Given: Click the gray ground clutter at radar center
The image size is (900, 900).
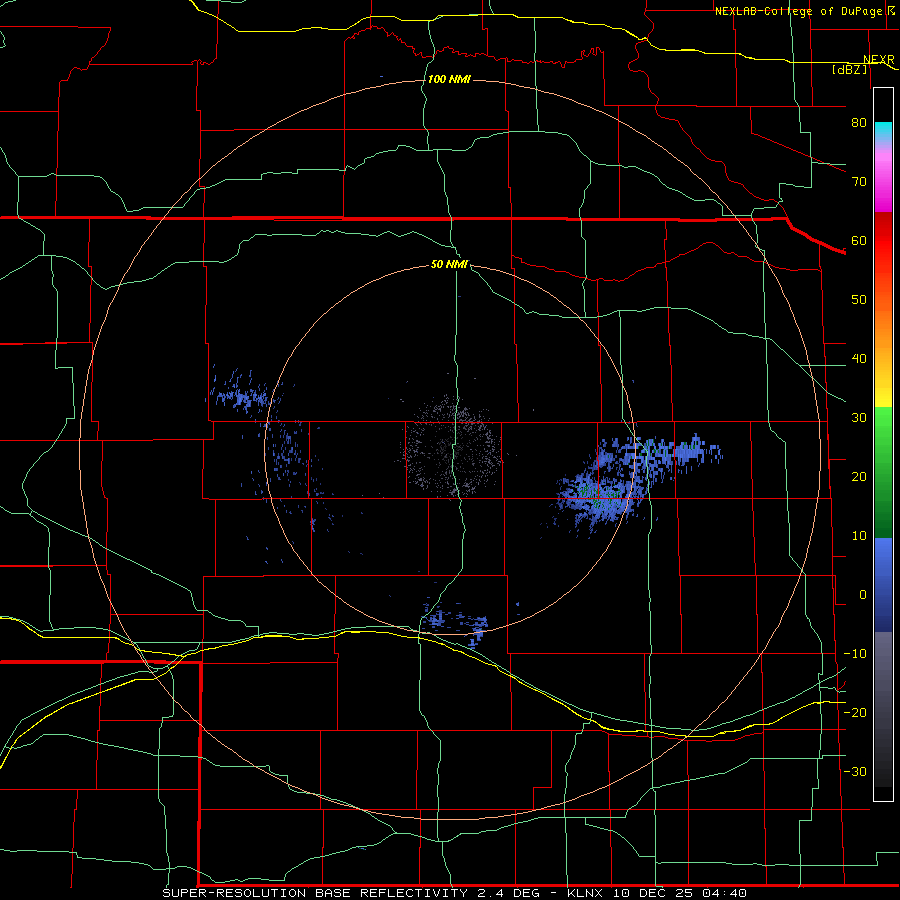Looking at the screenshot, I should [451, 446].
